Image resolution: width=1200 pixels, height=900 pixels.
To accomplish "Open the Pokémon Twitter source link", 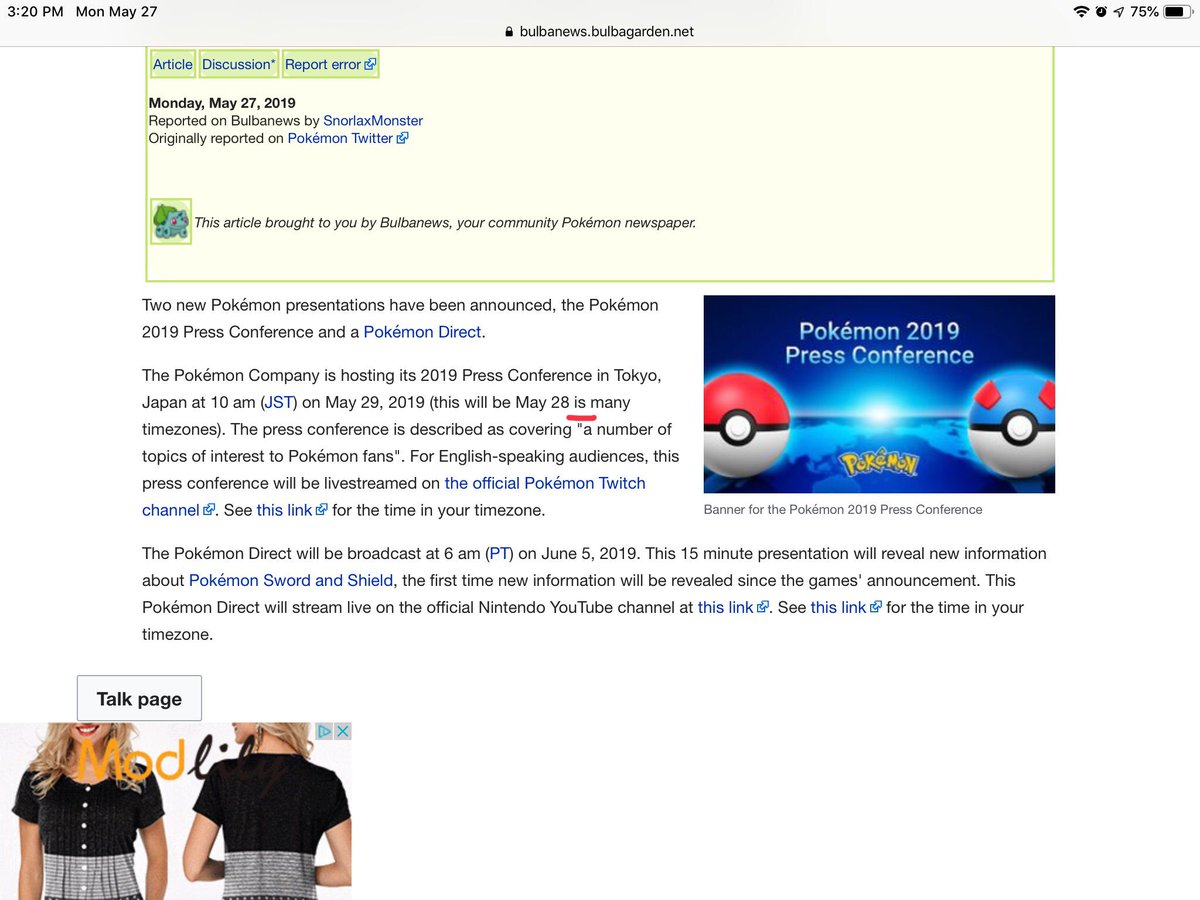I will coord(347,139).
